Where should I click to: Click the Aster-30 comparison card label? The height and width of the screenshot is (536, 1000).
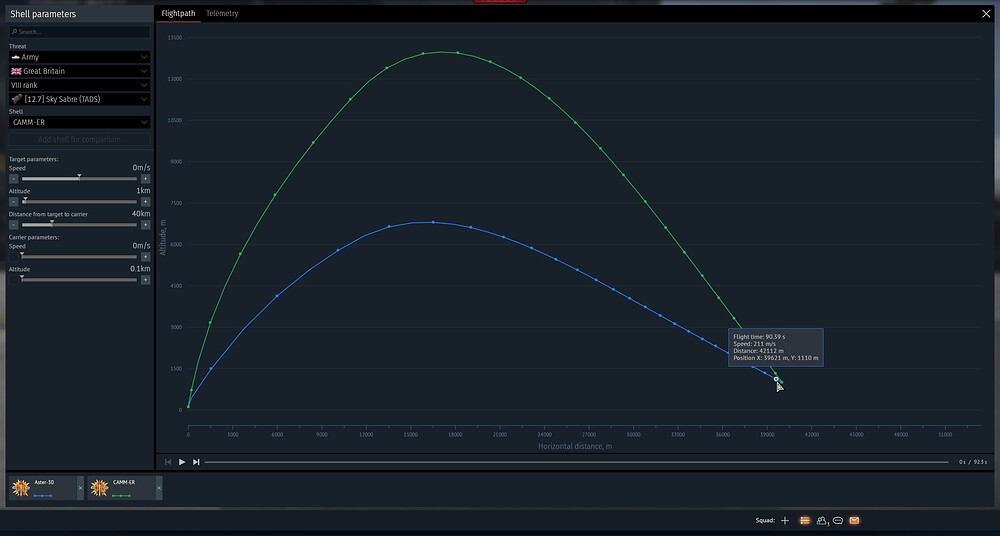click(x=44, y=482)
